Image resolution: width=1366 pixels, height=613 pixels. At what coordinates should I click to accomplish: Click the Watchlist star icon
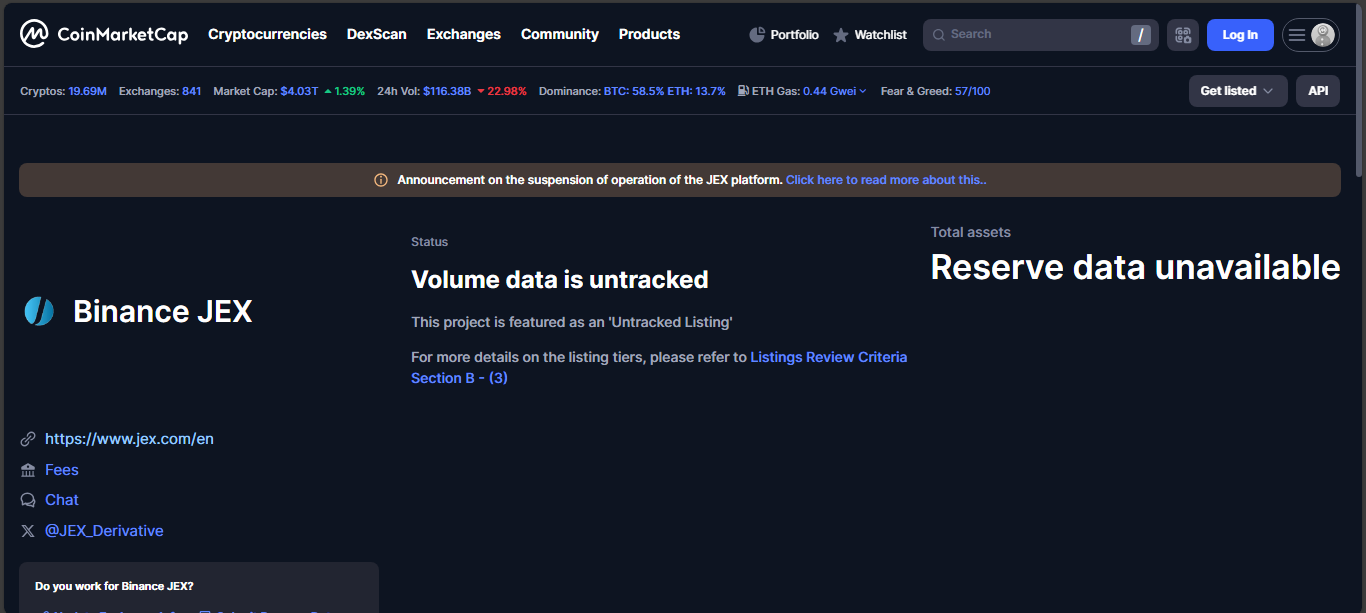pos(841,35)
